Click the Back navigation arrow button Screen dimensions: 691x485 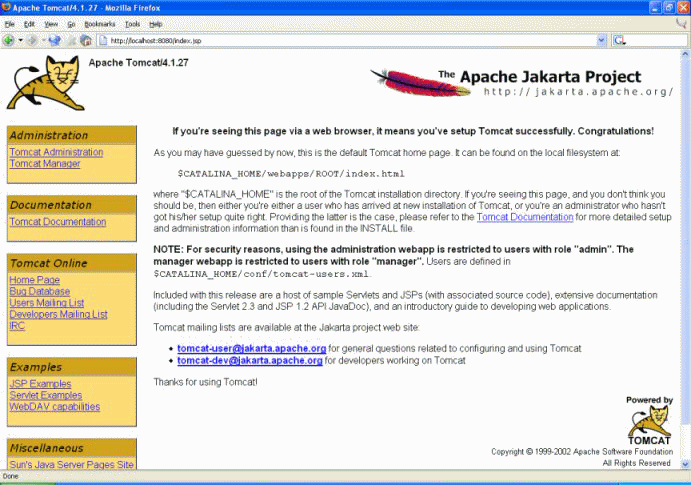tap(8, 41)
